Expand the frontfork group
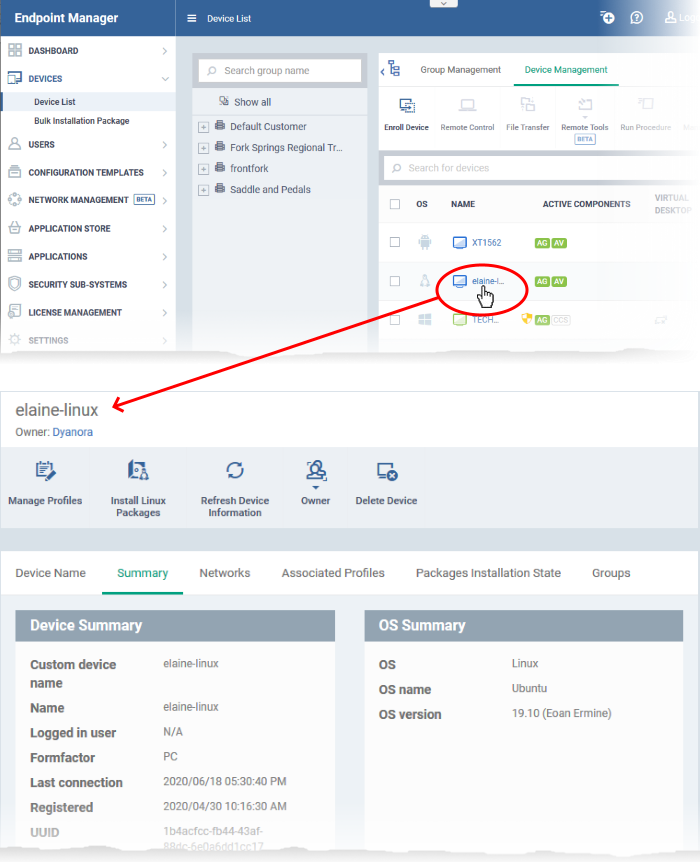 point(203,169)
